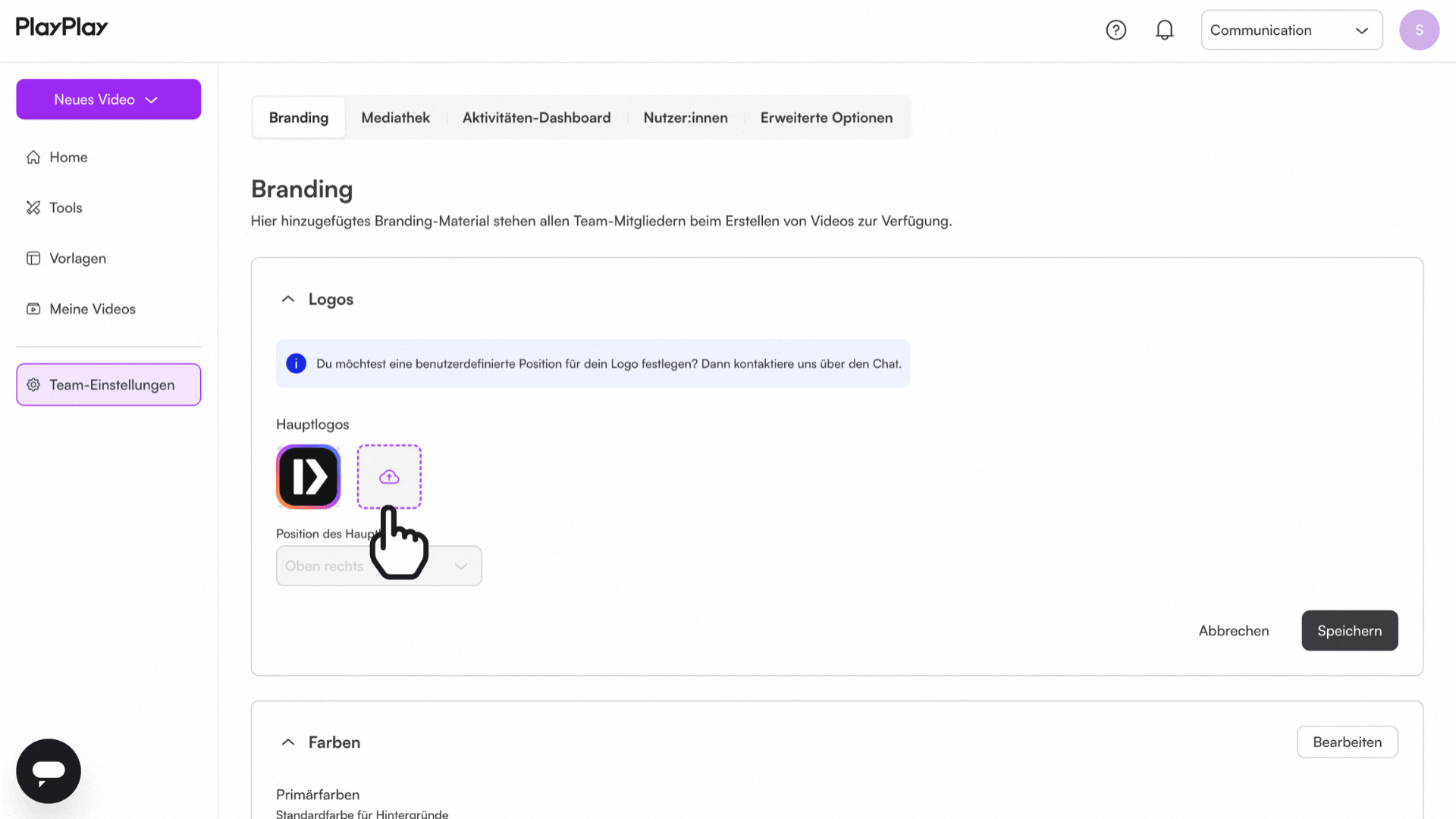Go to Home in the sidebar
Image resolution: width=1456 pixels, height=819 pixels.
(108, 157)
